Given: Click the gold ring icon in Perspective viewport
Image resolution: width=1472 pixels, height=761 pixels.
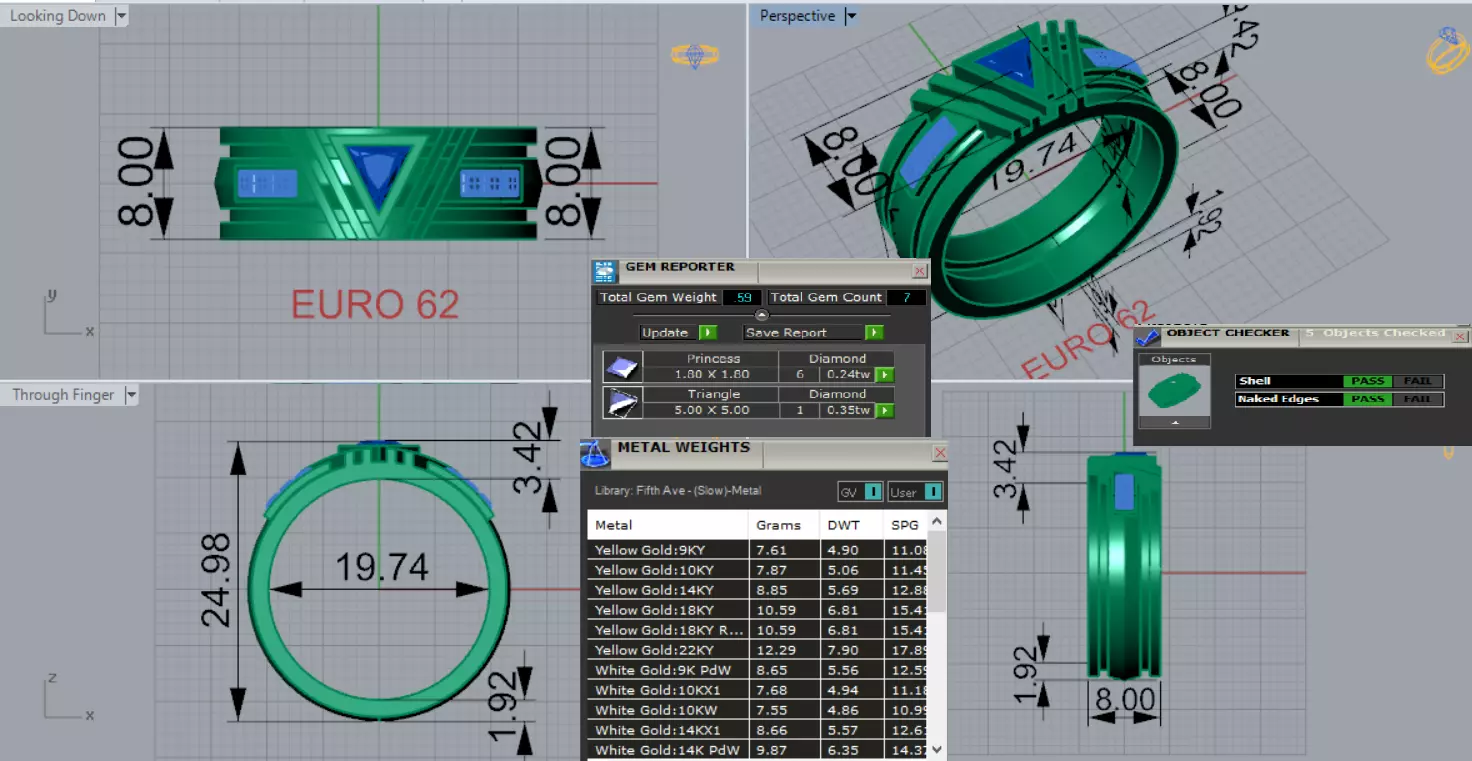Looking at the screenshot, I should [1447, 50].
